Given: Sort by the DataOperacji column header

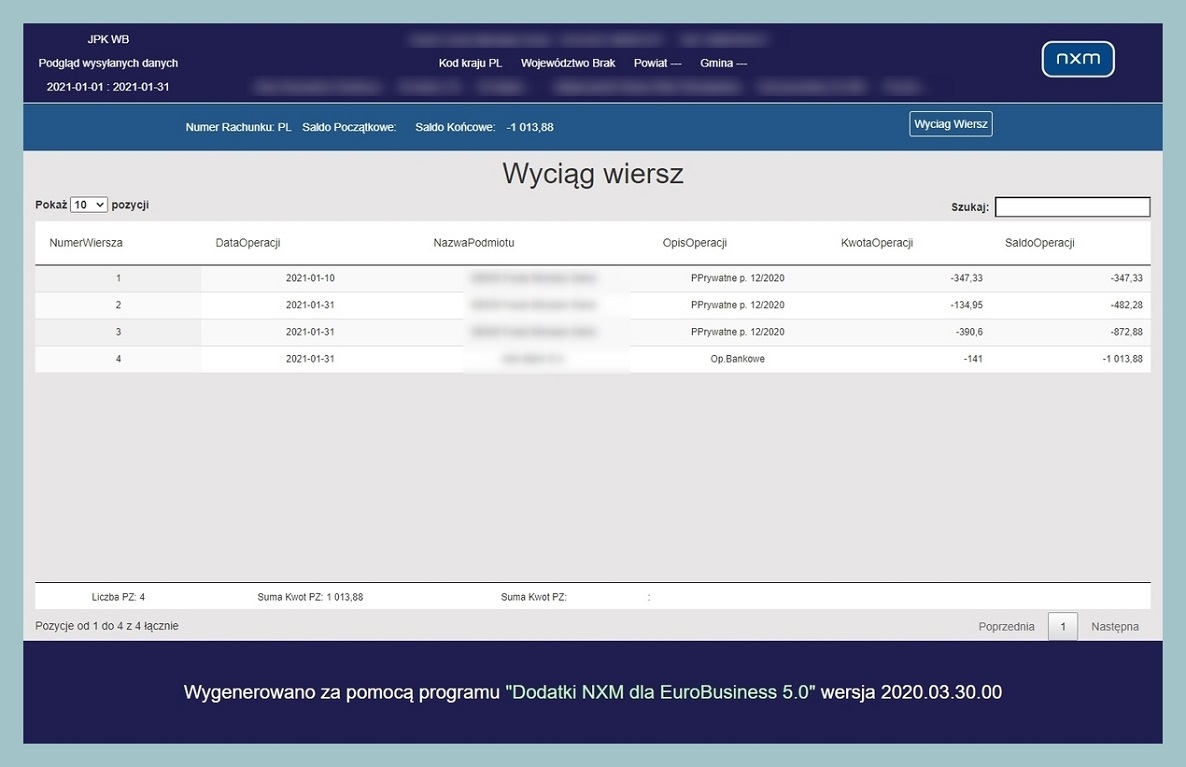Looking at the screenshot, I should tap(248, 242).
